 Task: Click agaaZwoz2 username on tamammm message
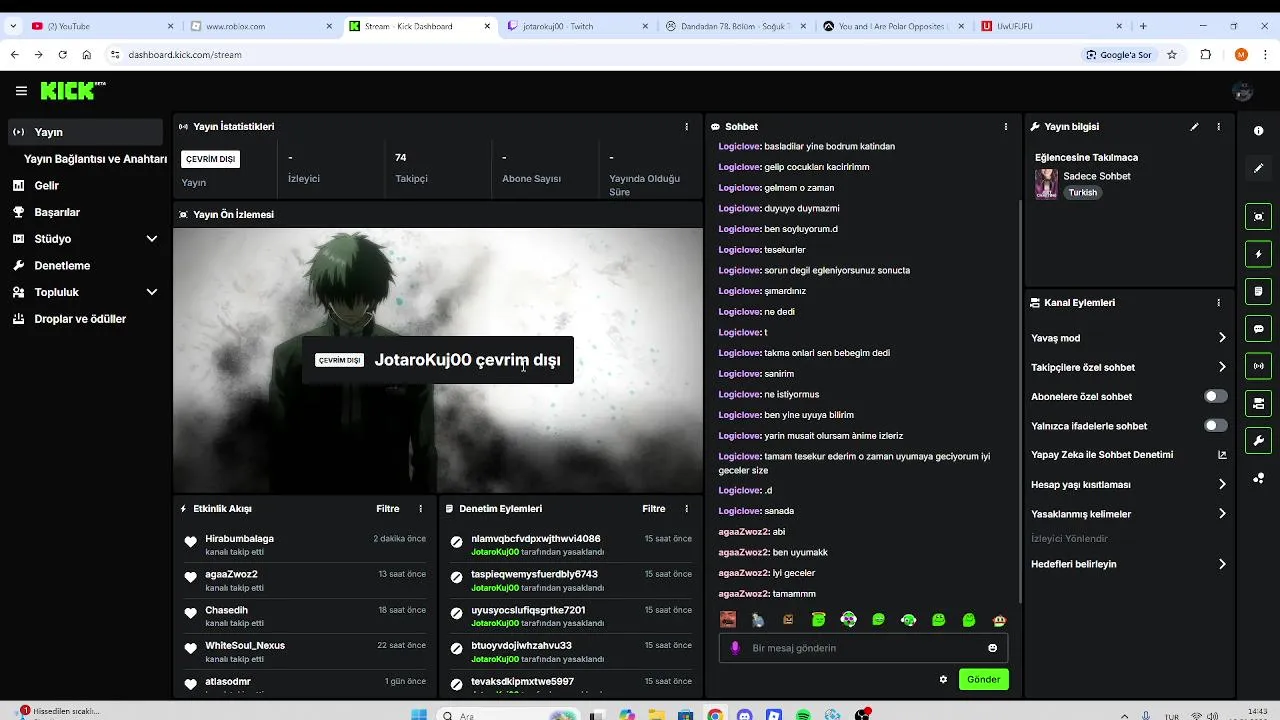pos(743,594)
